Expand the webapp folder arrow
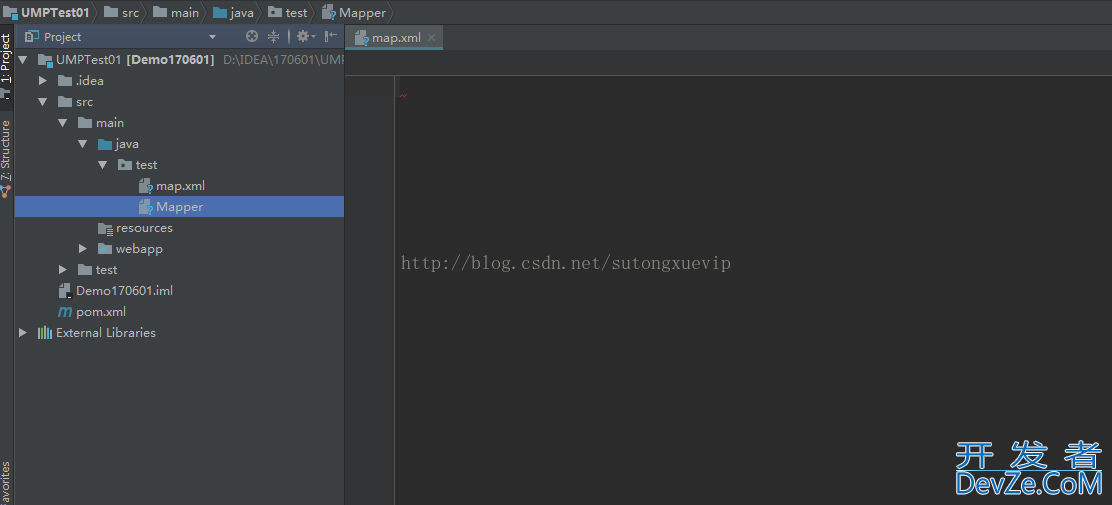The height and width of the screenshot is (505, 1112). [x=83, y=249]
